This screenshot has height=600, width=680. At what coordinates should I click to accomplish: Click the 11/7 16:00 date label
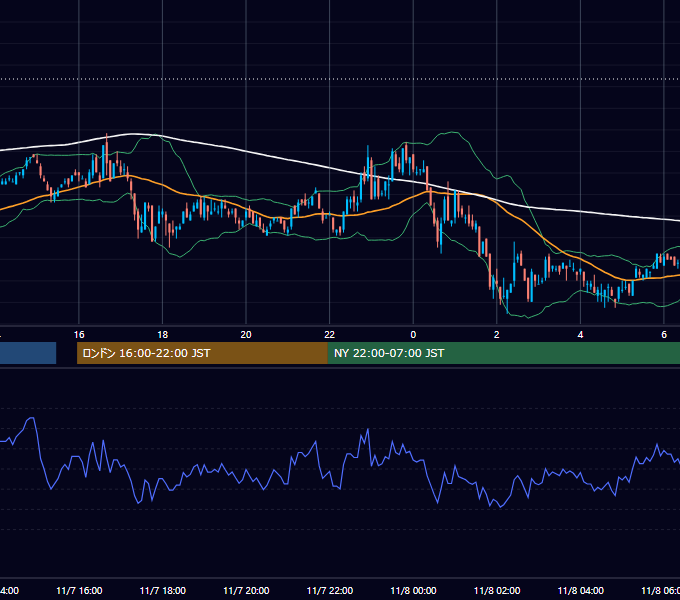tap(79, 591)
